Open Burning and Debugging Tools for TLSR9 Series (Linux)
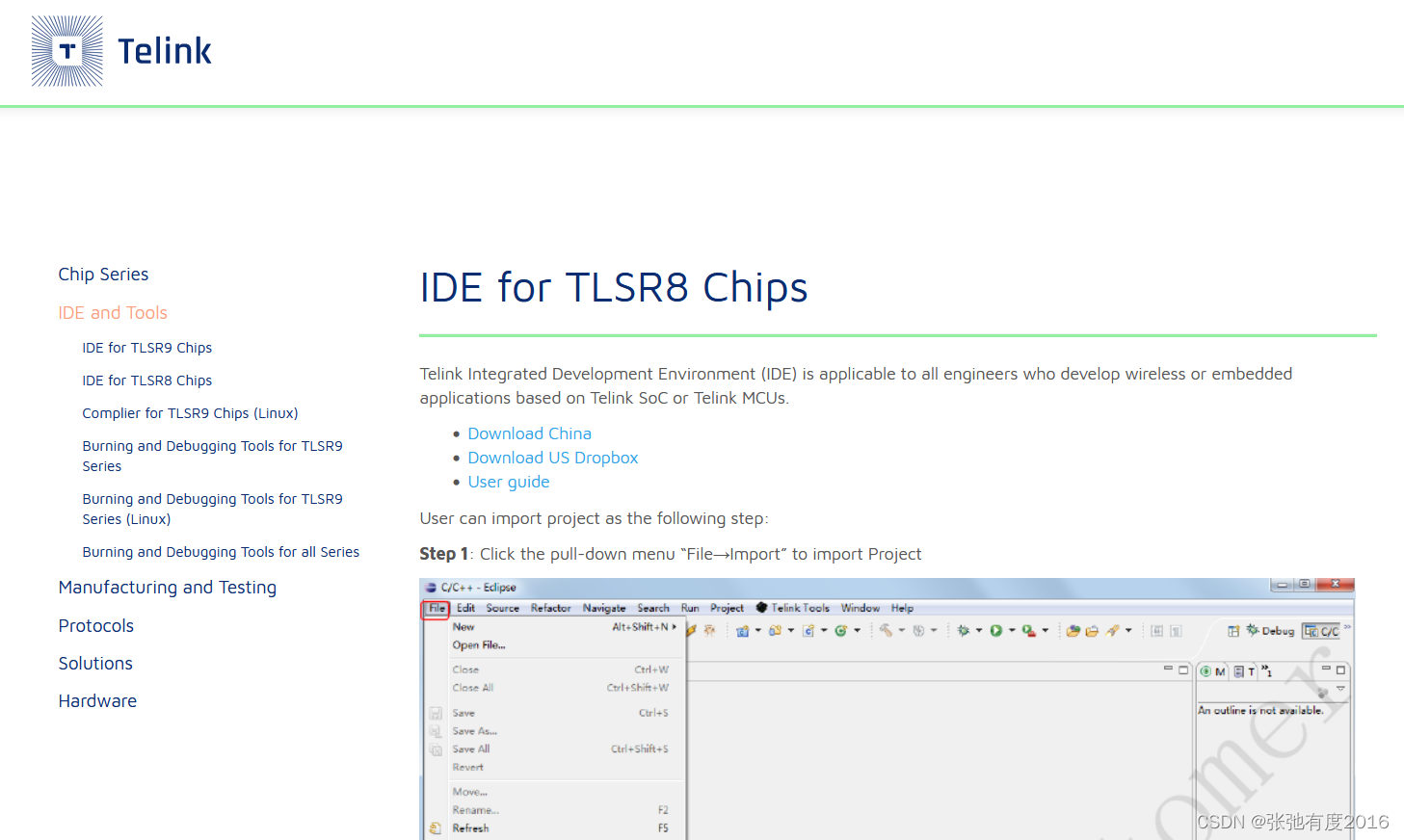 [212, 509]
